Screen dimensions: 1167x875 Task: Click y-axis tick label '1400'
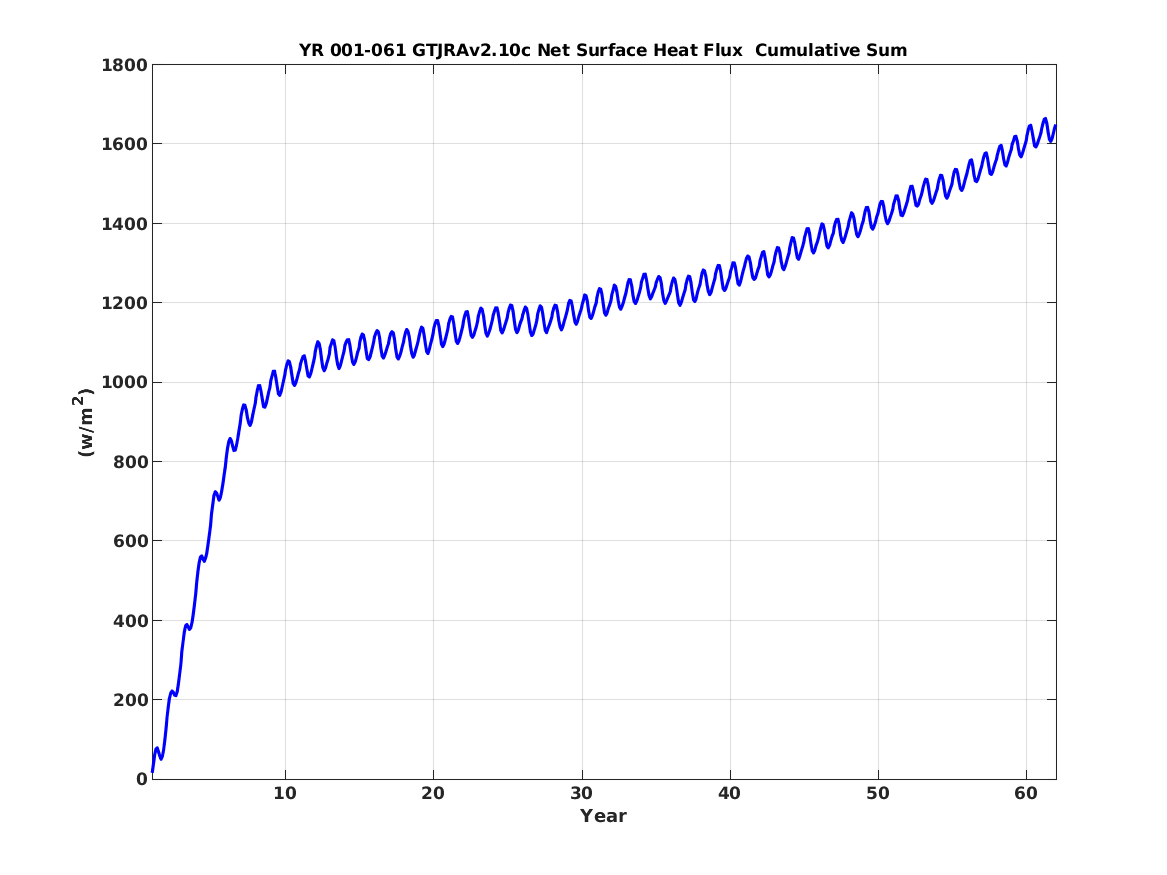point(125,224)
